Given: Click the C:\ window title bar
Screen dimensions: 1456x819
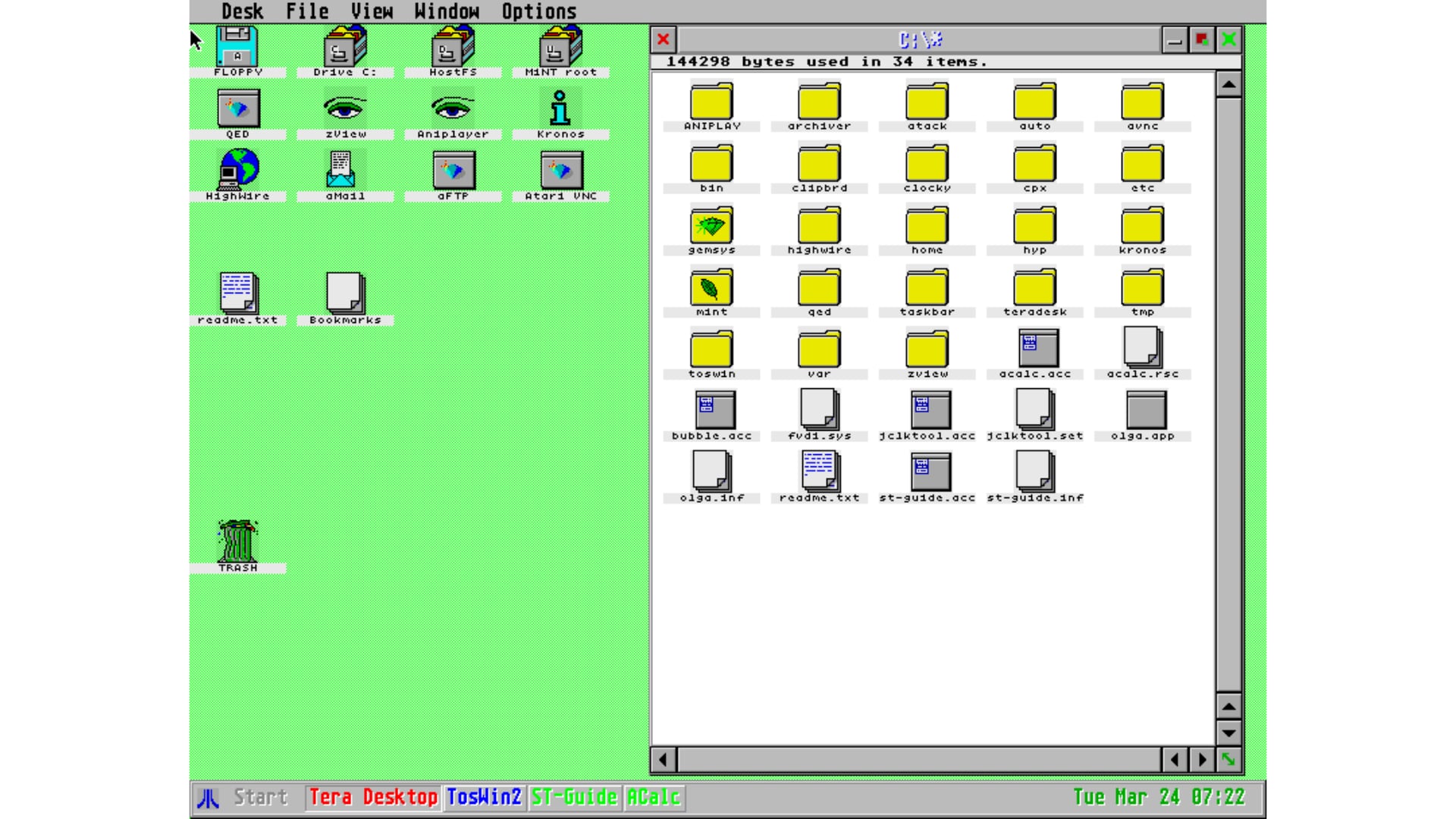Looking at the screenshot, I should pos(919,39).
